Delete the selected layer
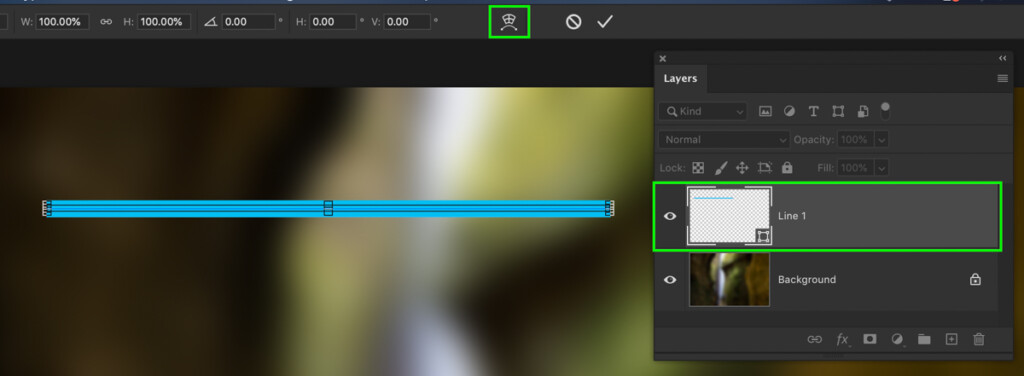Image resolution: width=1024 pixels, height=376 pixels. 978,339
